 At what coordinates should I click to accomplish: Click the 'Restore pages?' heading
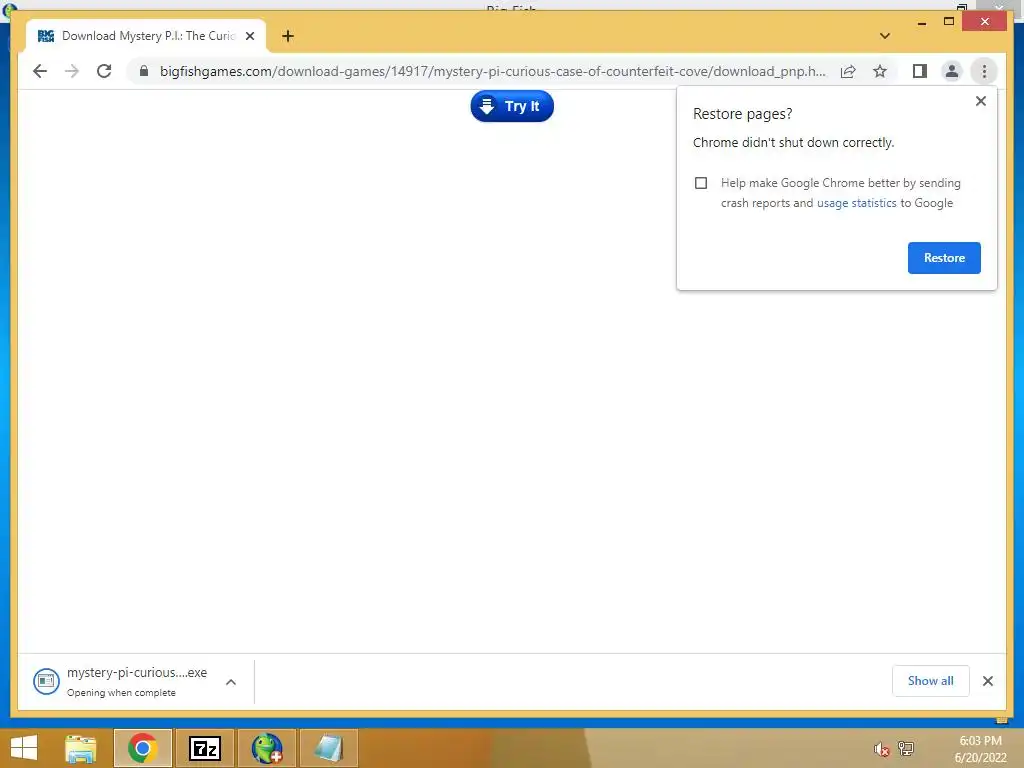[742, 114]
